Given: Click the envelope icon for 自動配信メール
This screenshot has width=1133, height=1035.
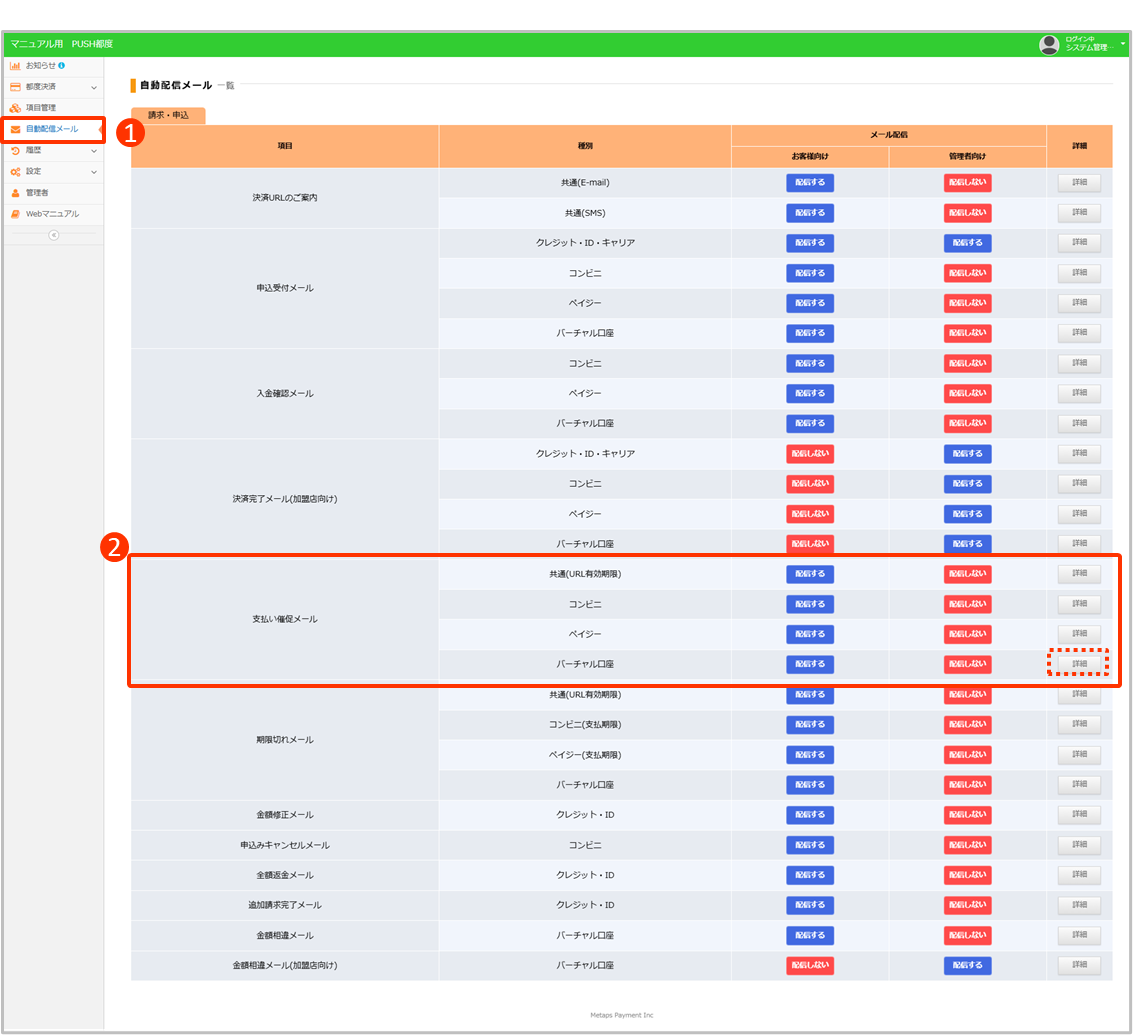Looking at the screenshot, I should click(15, 130).
